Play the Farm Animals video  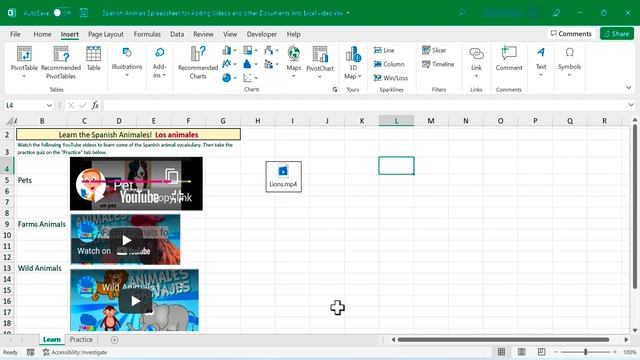tap(127, 240)
